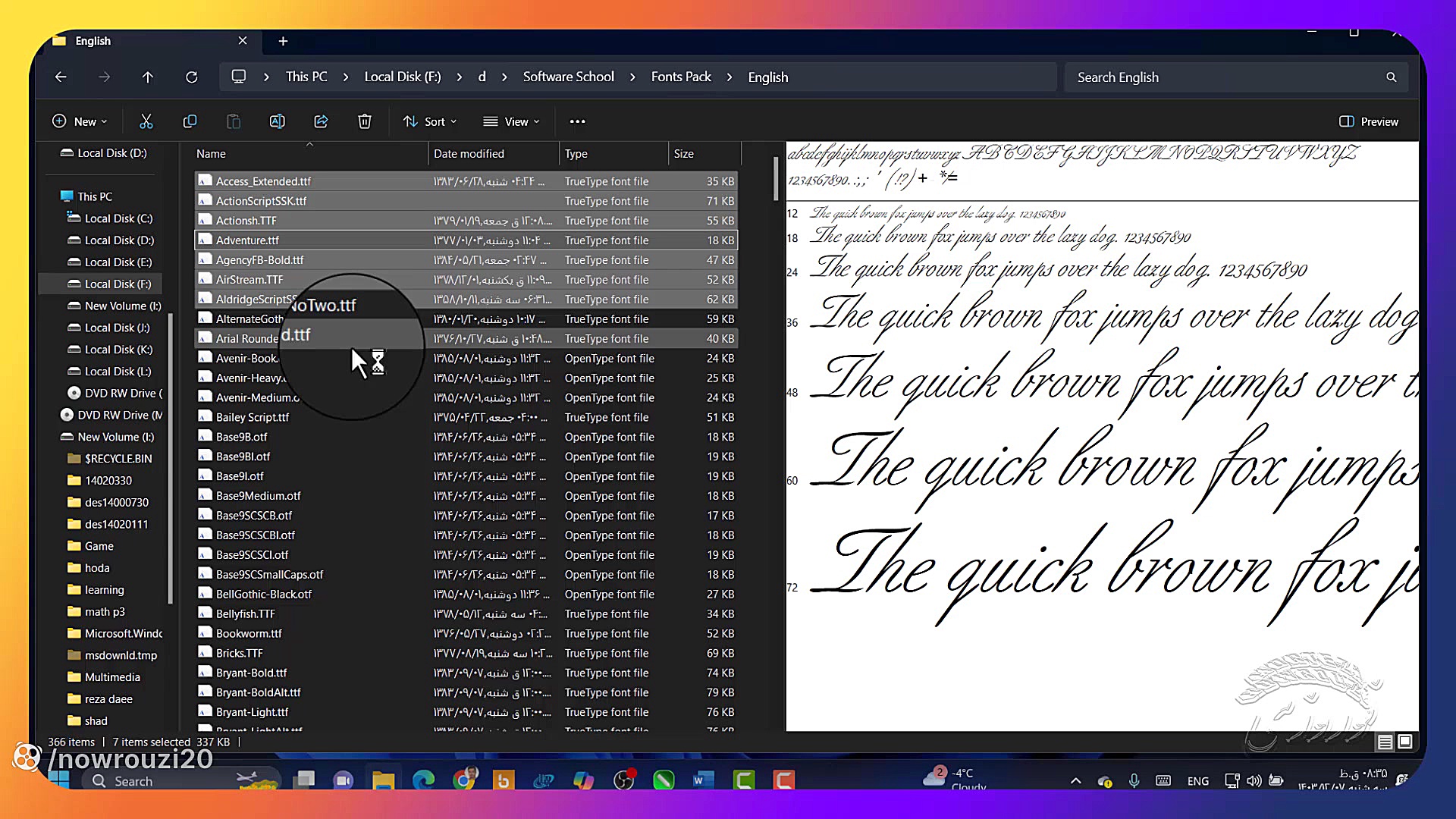1456x819 pixels.
Task: Click the search magnifier icon
Action: point(1391,77)
